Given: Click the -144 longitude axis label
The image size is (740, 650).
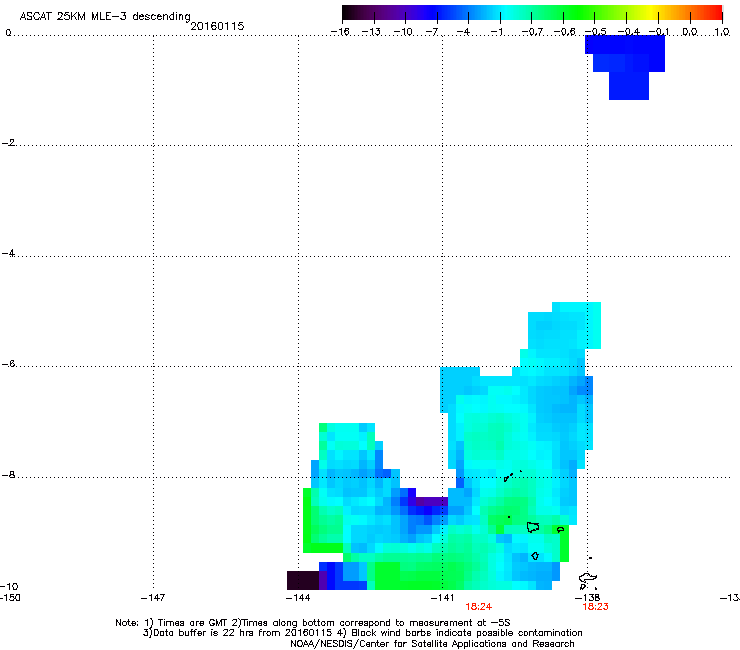Looking at the screenshot, I should tap(298, 598).
